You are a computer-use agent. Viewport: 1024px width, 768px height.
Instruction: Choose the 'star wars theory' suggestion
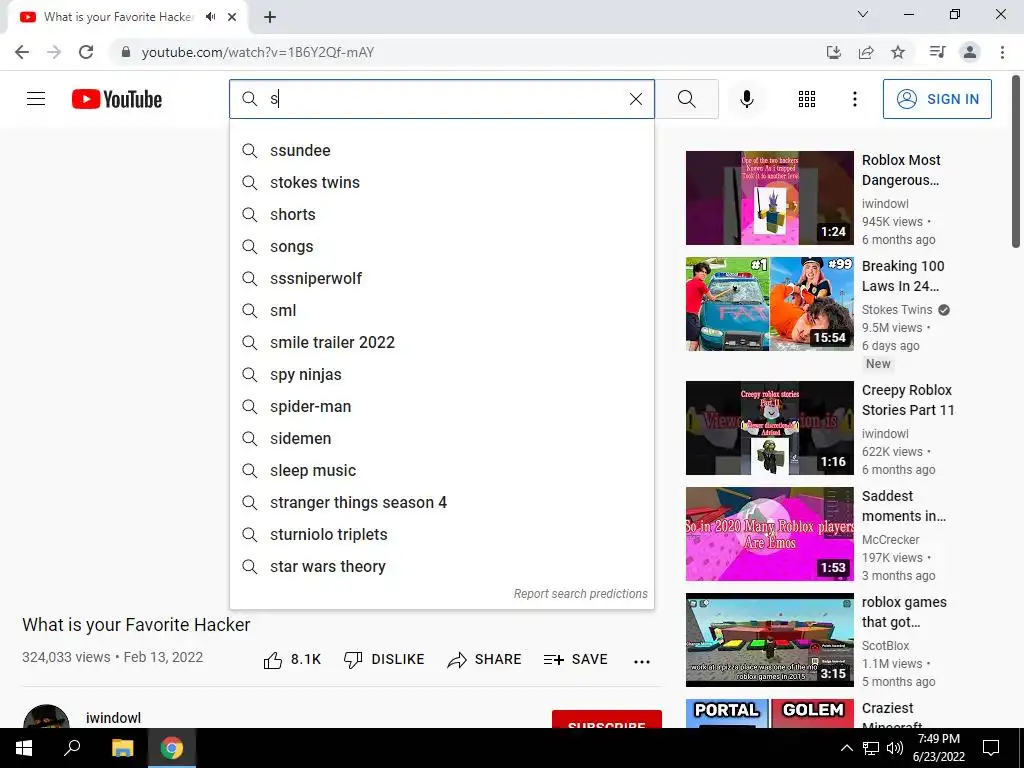tap(441, 566)
